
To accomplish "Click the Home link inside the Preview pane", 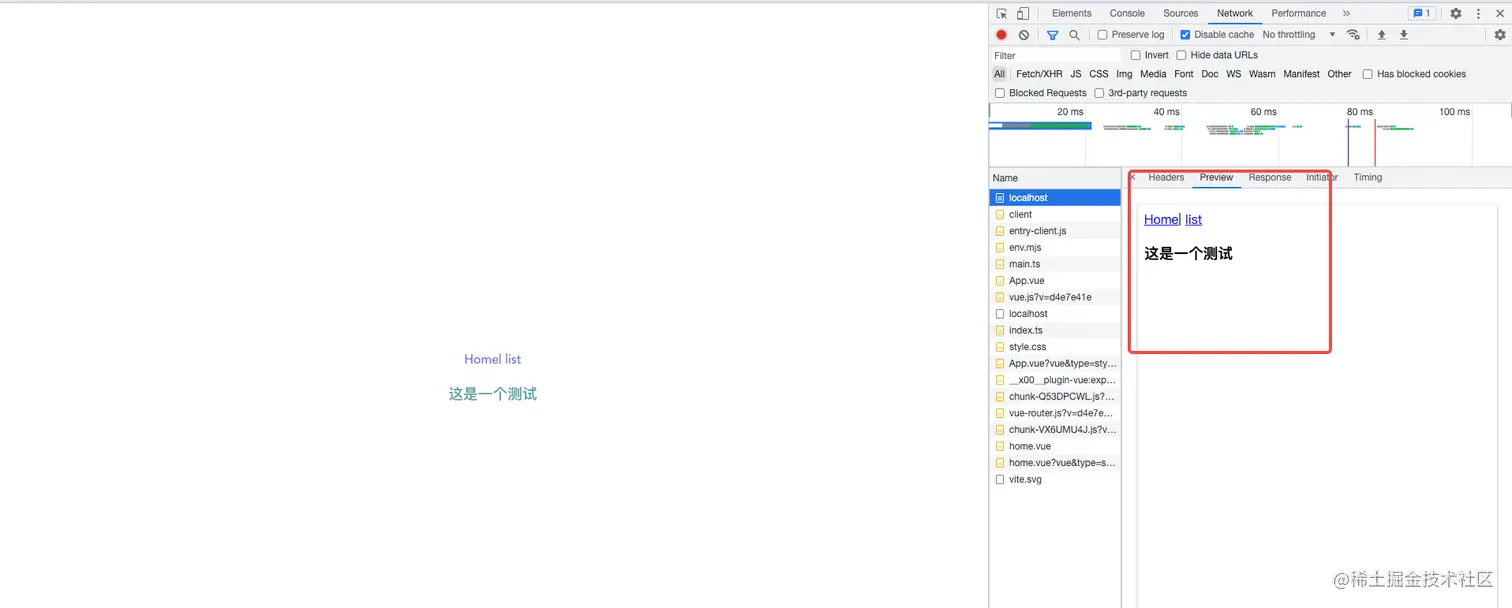I will pyautogui.click(x=1161, y=219).
